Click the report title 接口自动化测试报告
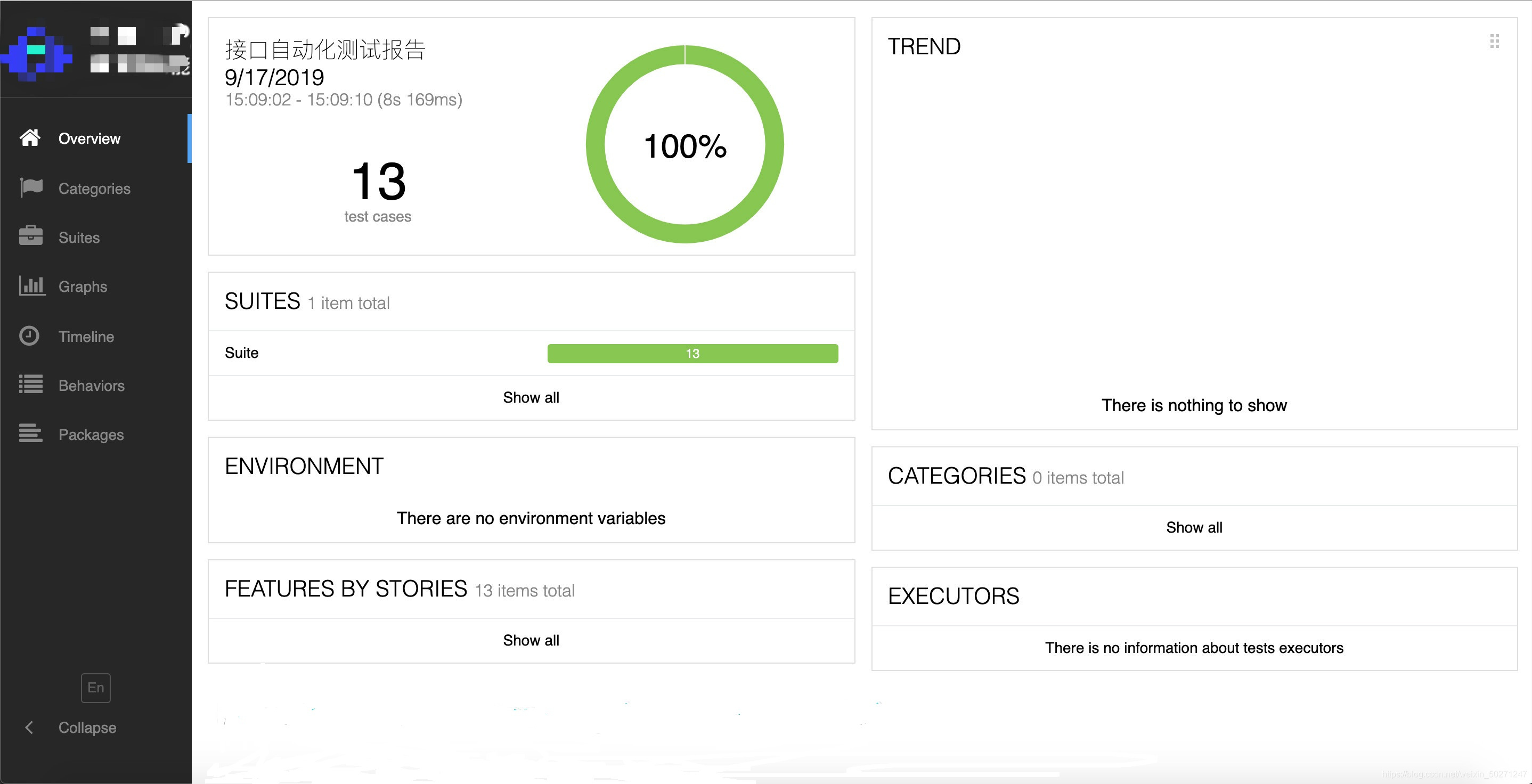 (325, 50)
